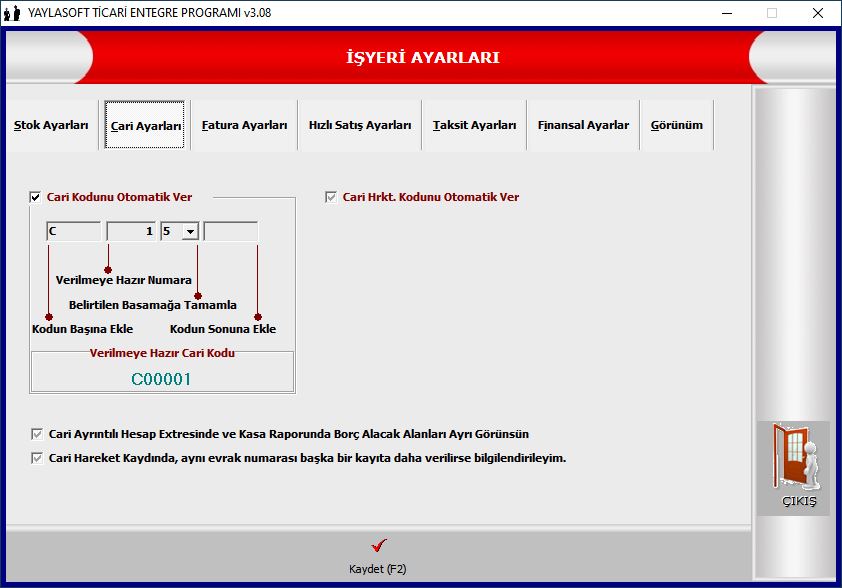Click the code prefix field containing C

74,231
